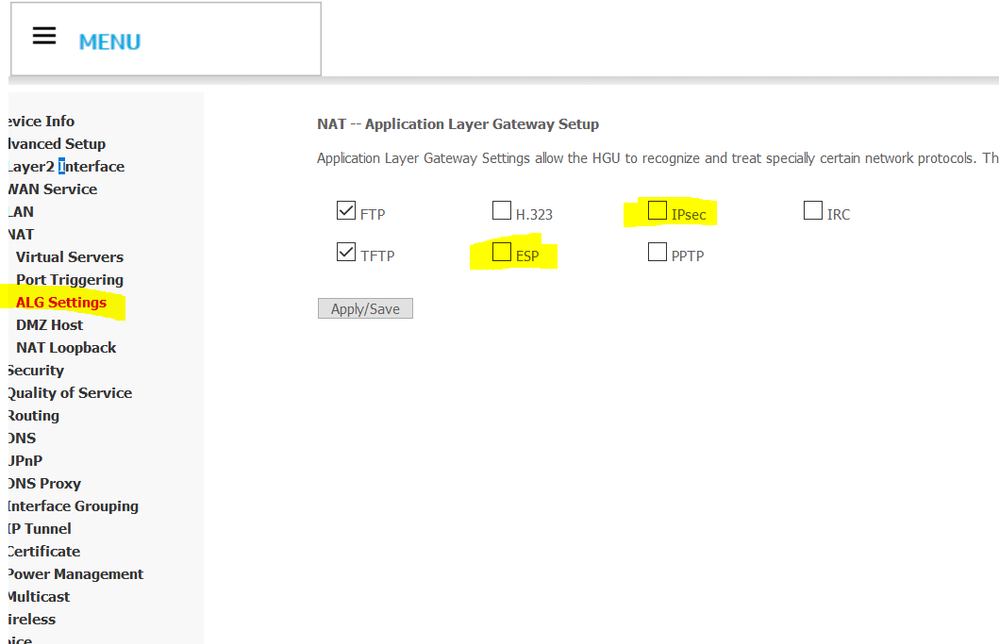Screen dimensions: 999x644
Task: Click the hamburger menu icon
Action: [x=44, y=36]
